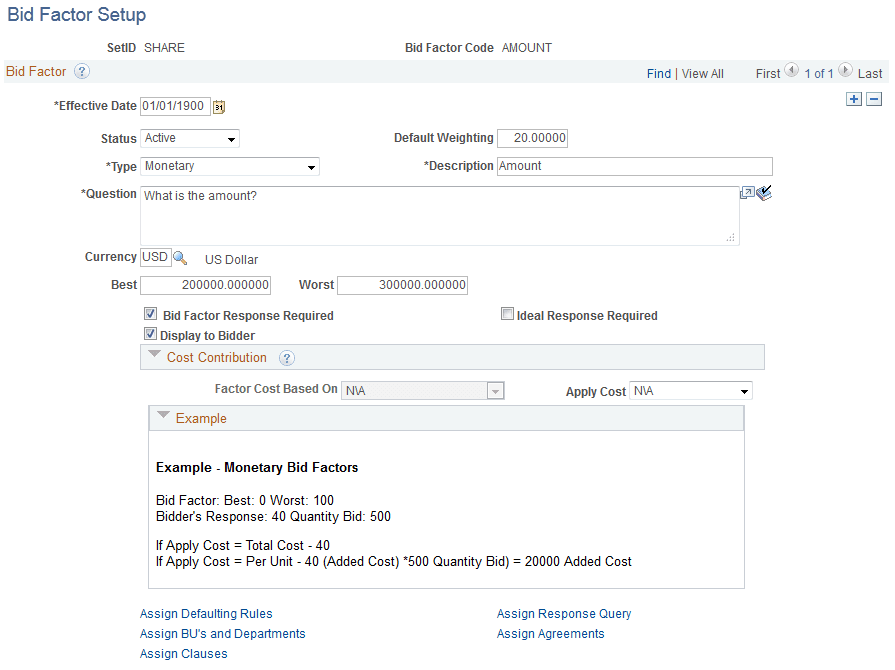Delete this bid factor row with minus
Screen dimensions: 895x670
pos(873,98)
